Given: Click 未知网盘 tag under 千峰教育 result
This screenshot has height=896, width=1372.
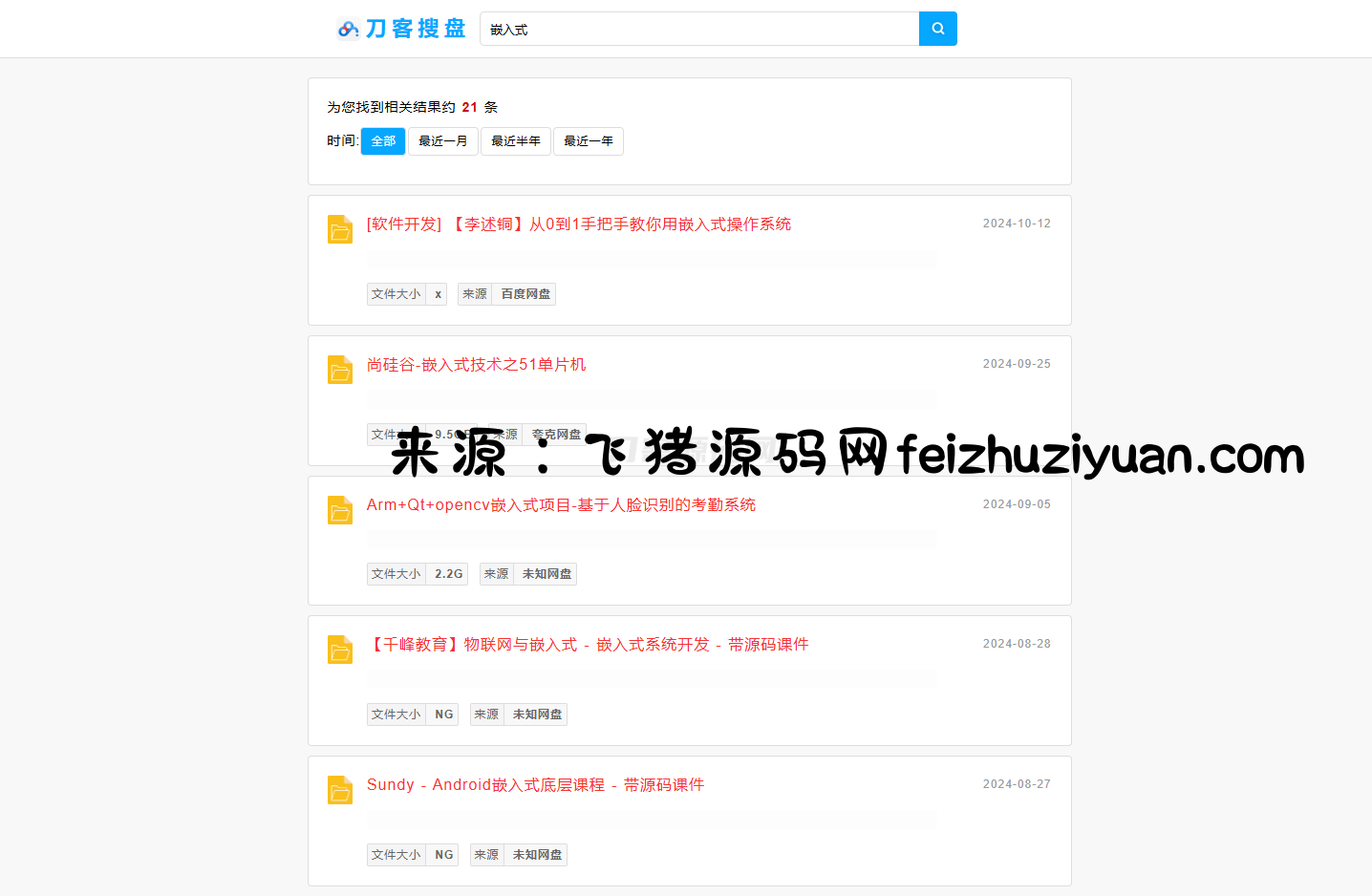Looking at the screenshot, I should 537,715.
